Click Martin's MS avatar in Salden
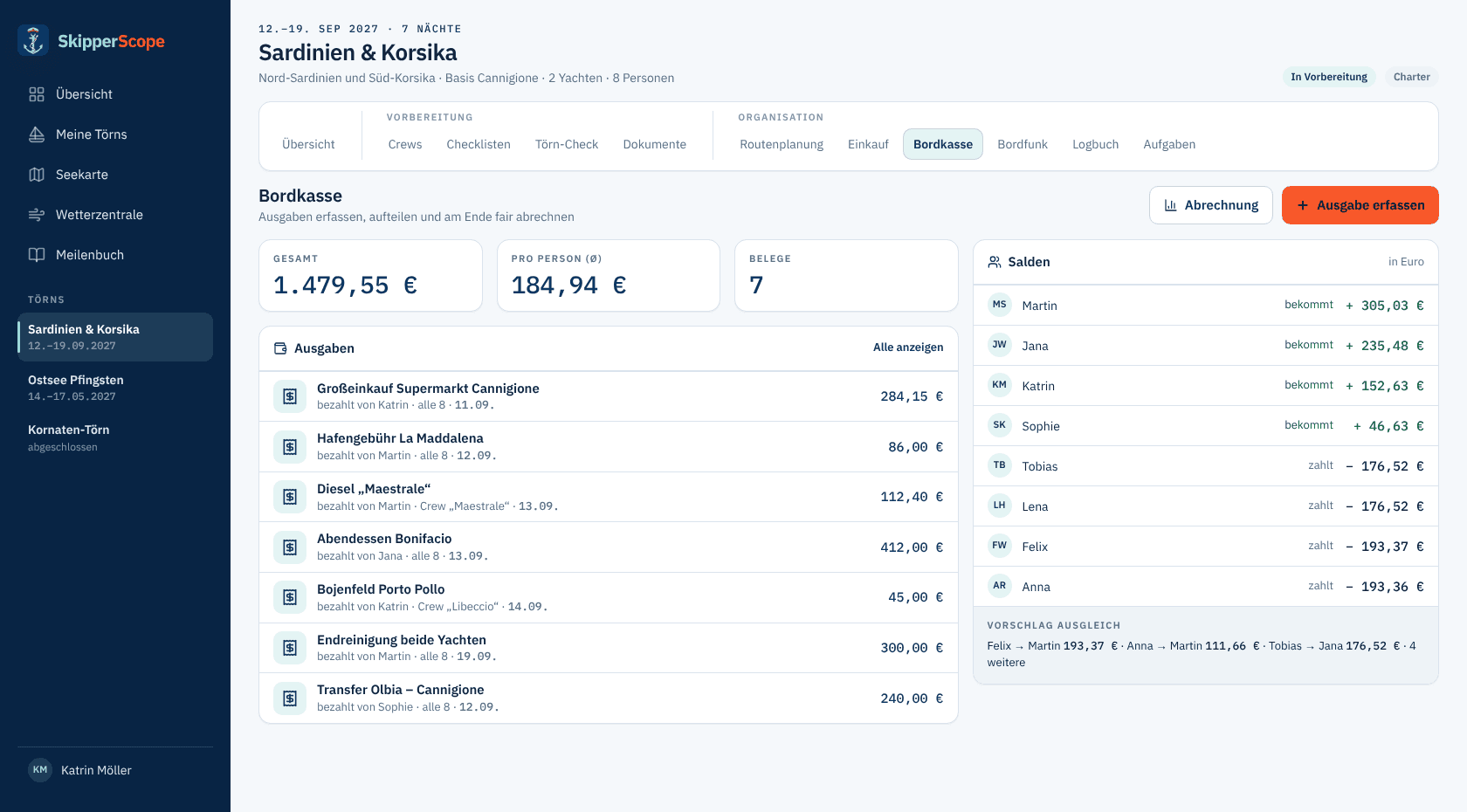Viewport: 1467px width, 812px height. point(1000,305)
